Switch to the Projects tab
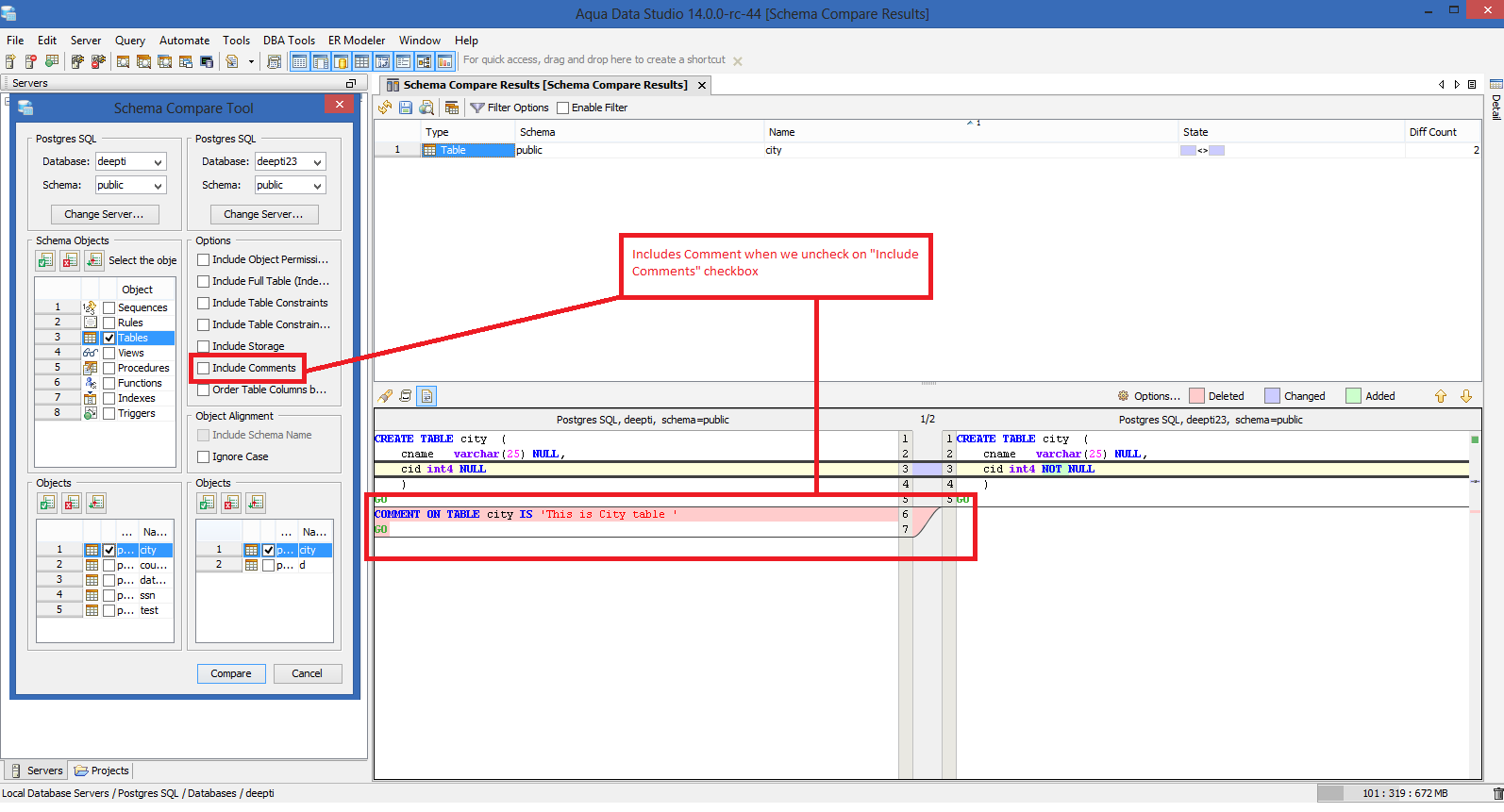This screenshot has width=1504, height=812. [102, 771]
